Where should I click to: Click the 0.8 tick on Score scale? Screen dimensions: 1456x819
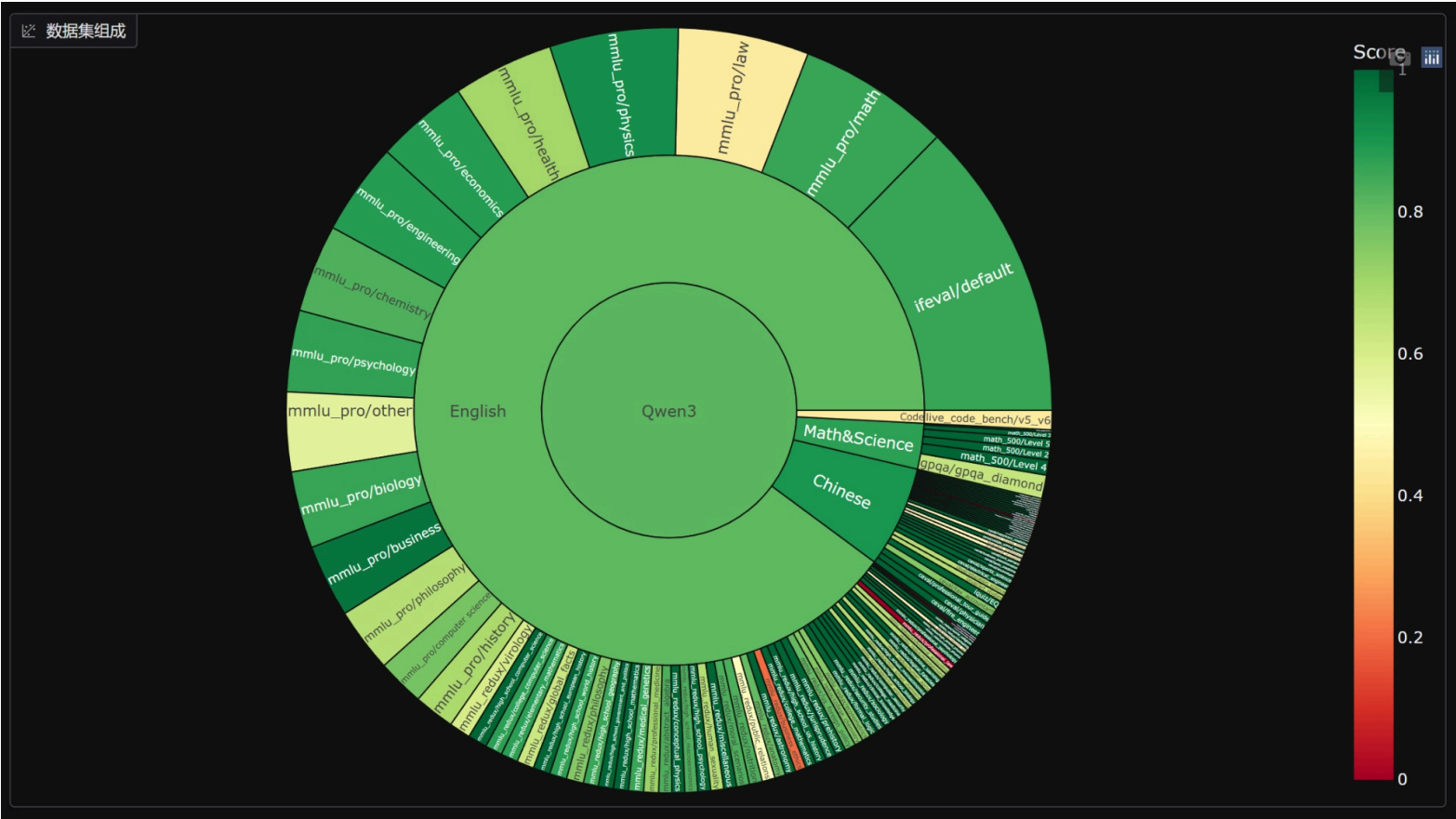pyautogui.click(x=1410, y=212)
